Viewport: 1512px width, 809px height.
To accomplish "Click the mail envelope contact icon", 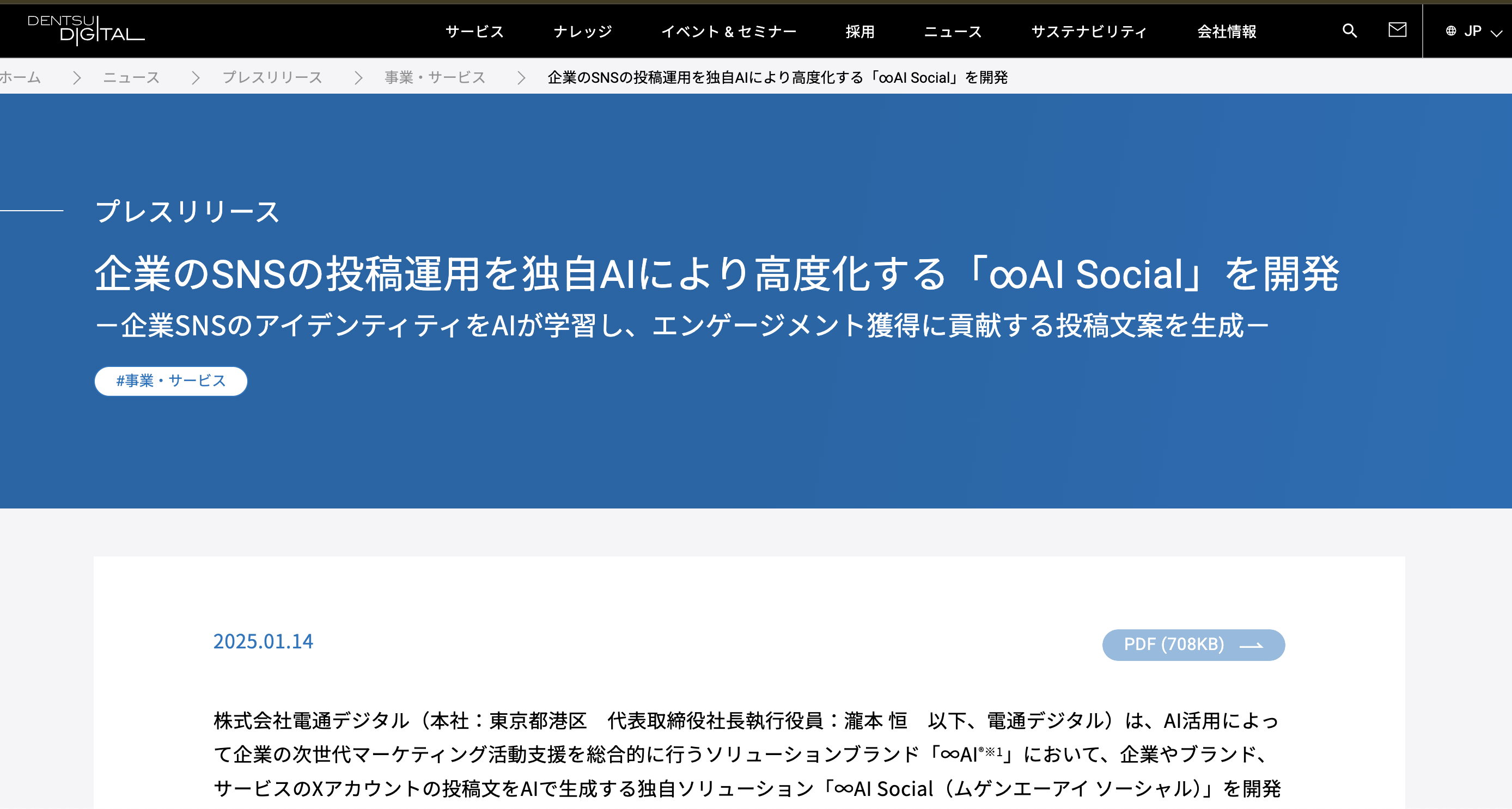I will click(1397, 30).
